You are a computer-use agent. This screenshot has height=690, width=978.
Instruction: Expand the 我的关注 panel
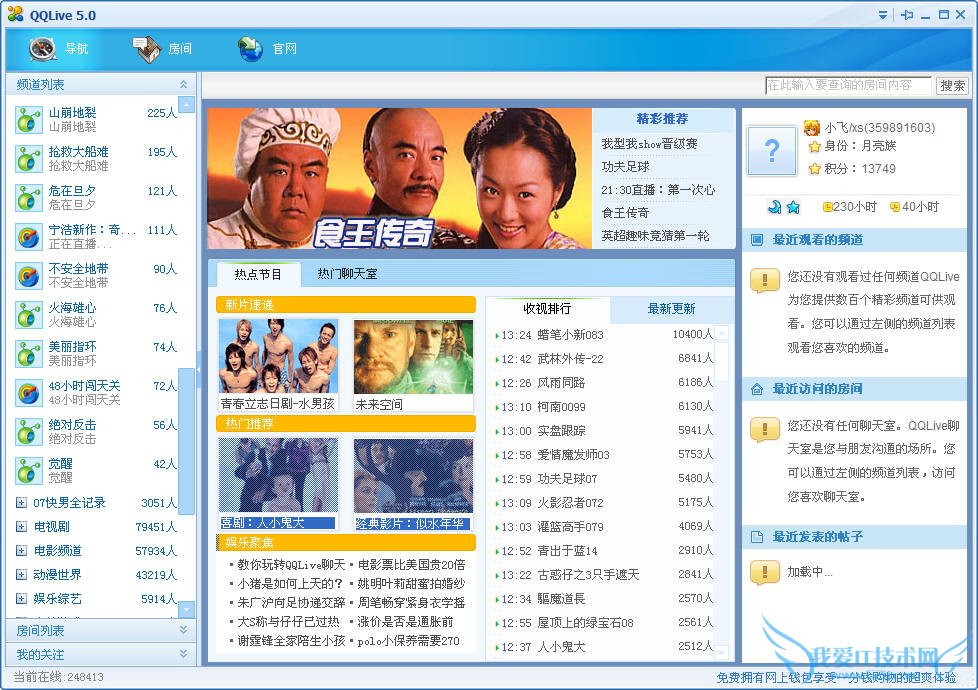tap(183, 654)
